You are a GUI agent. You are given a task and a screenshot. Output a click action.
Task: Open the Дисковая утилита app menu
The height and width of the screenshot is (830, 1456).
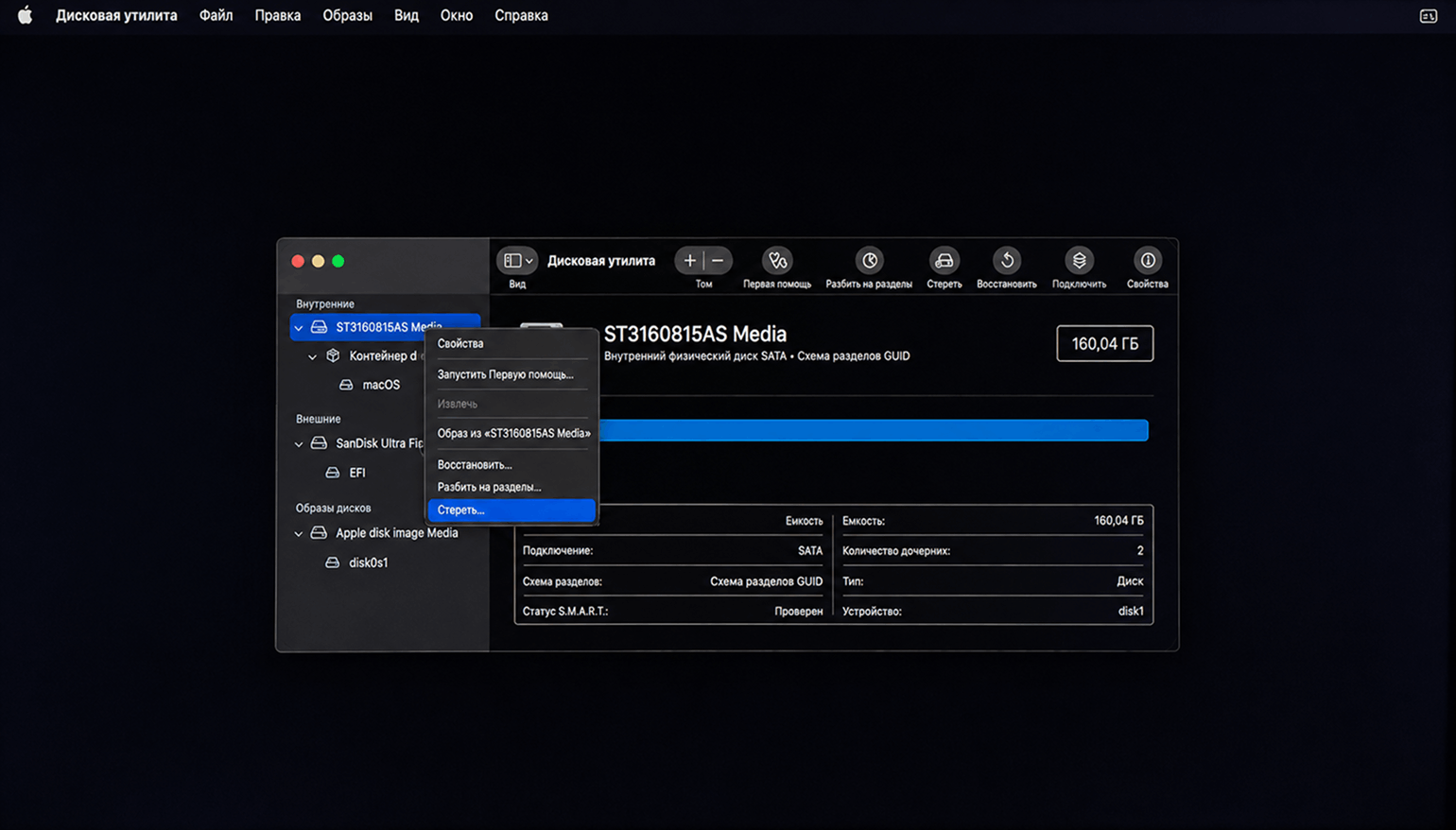click(116, 15)
